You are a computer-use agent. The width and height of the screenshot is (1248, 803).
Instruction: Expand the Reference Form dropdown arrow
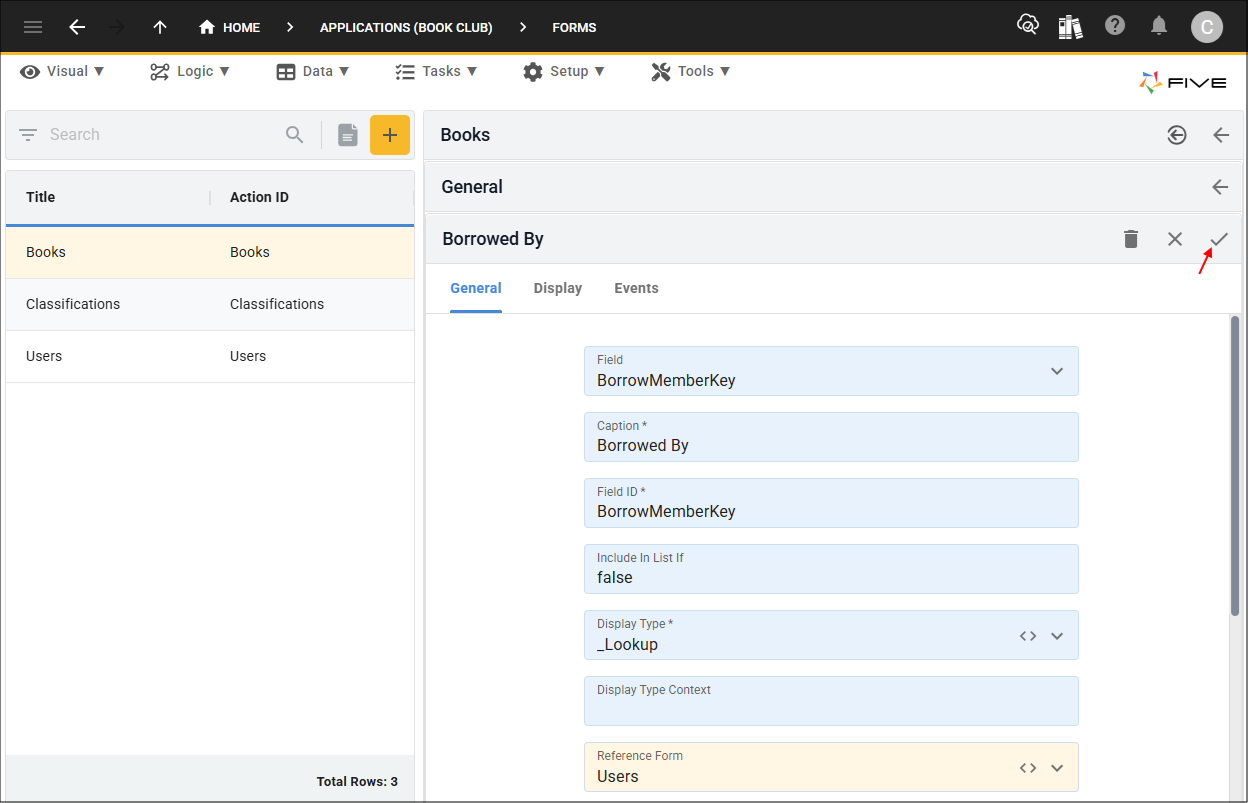pyautogui.click(x=1057, y=768)
